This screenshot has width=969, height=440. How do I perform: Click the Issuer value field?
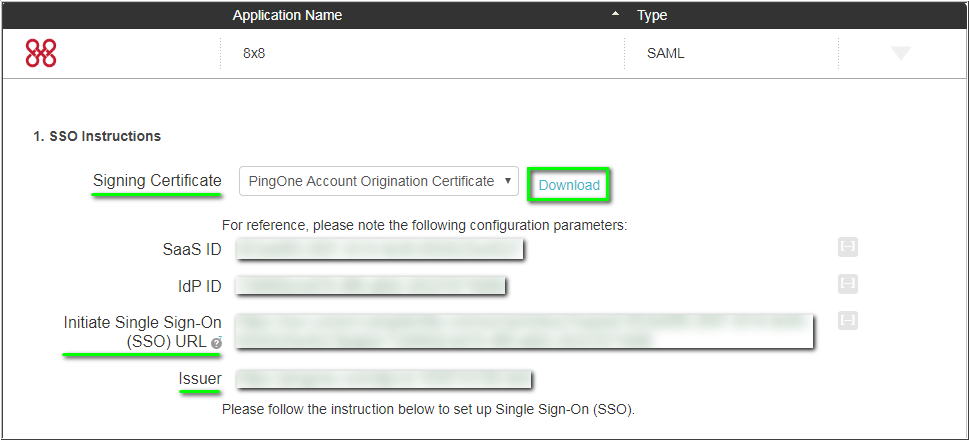coord(384,379)
